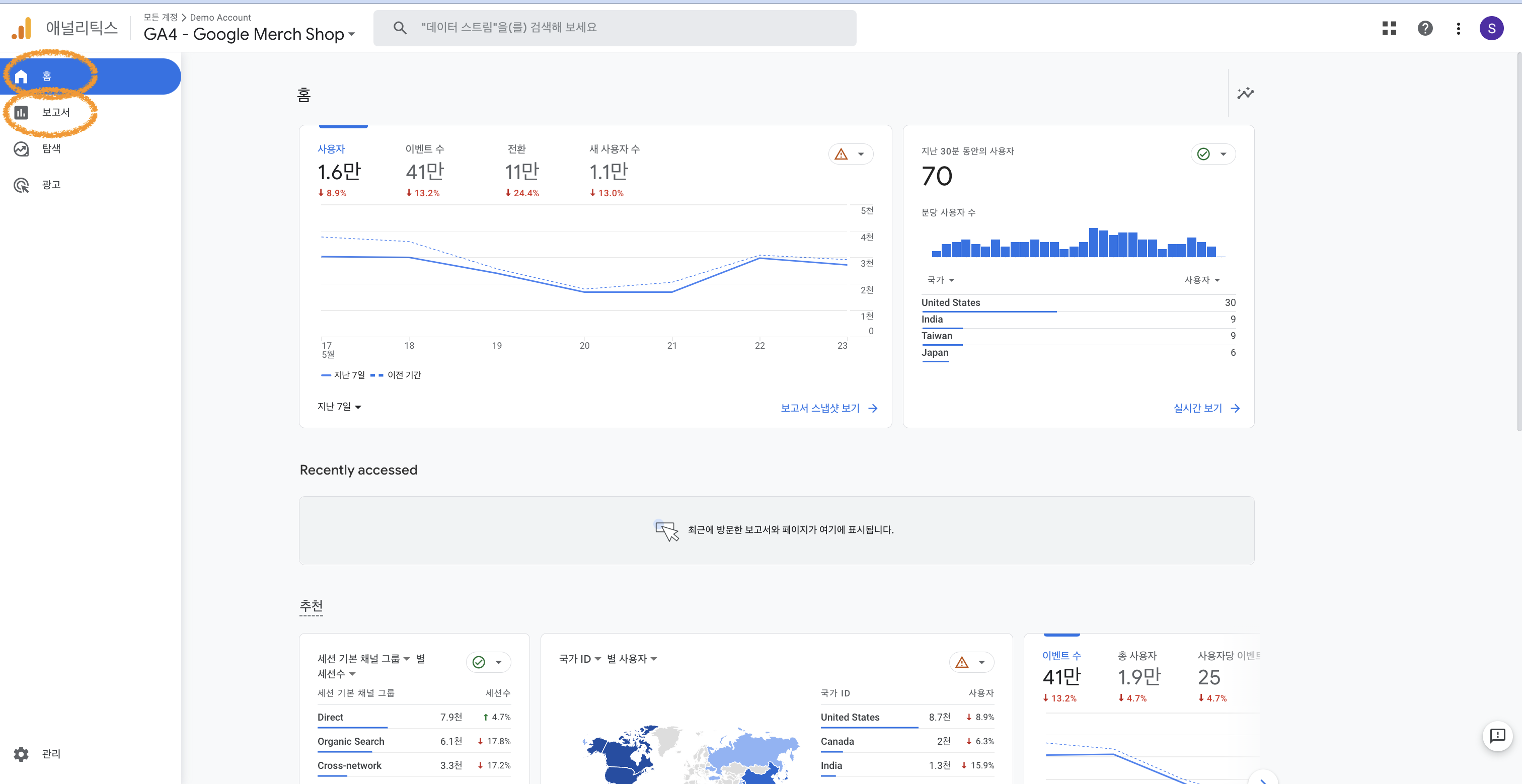The image size is (1522, 784).
Task: Open the feedback icon at bottom right
Action: (x=1497, y=736)
